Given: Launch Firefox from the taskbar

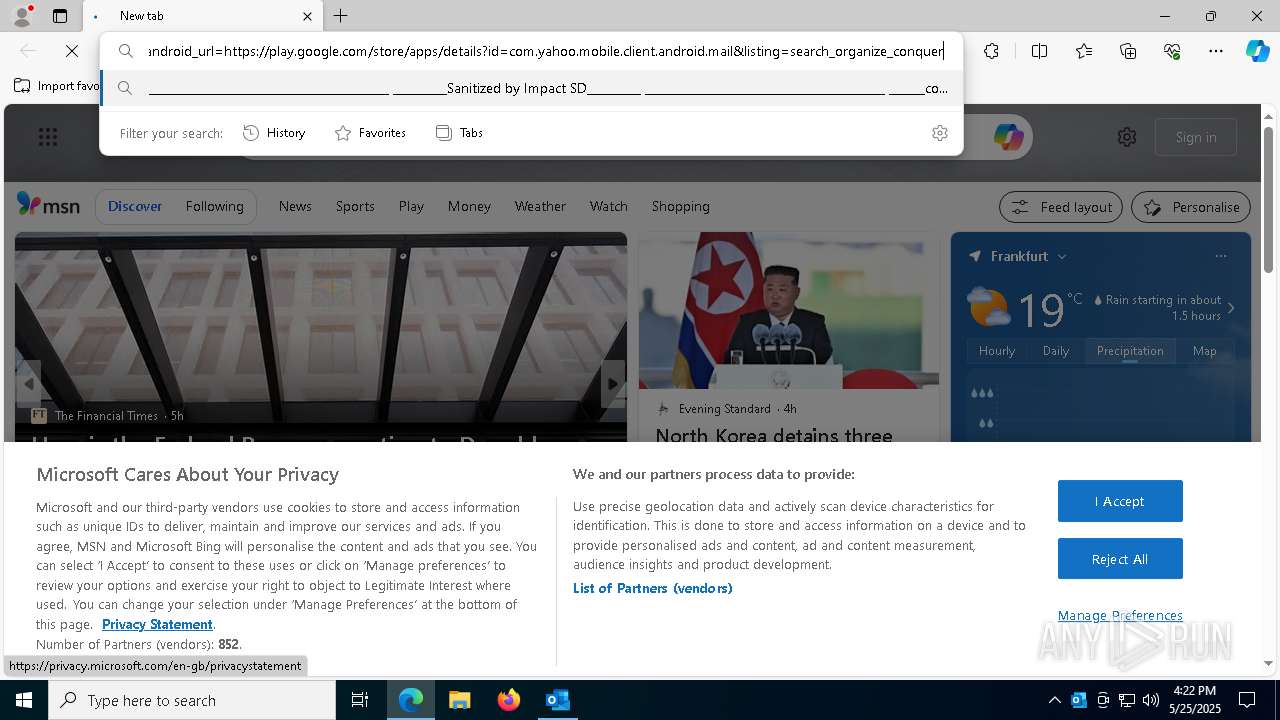Looking at the screenshot, I should pyautogui.click(x=508, y=700).
